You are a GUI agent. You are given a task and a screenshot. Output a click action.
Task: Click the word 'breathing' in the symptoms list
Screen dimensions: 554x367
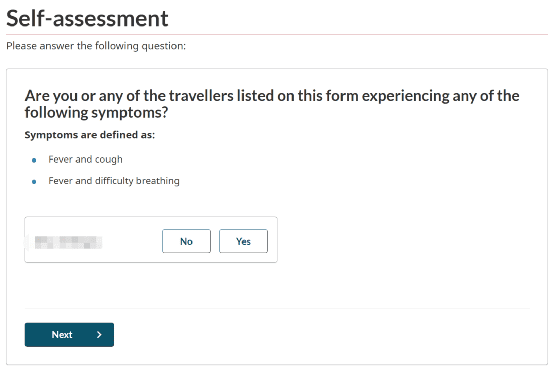click(x=158, y=181)
